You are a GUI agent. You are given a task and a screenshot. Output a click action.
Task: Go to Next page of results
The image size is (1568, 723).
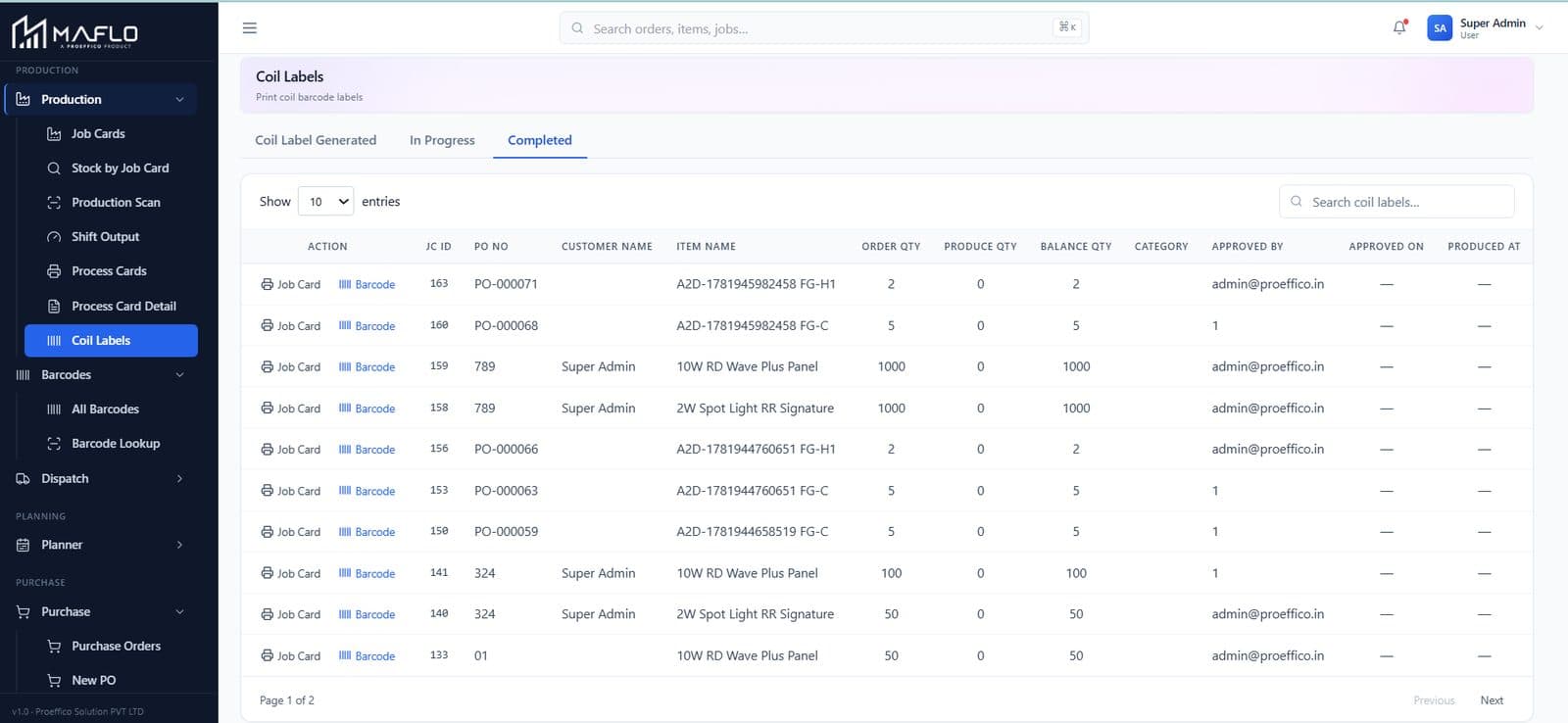1492,700
